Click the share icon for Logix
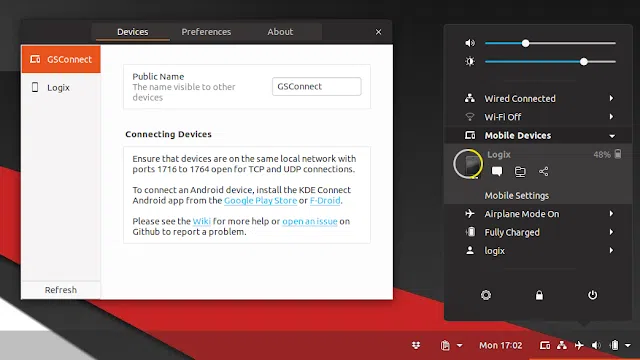Viewport: 640px width, 360px height. coord(543,171)
